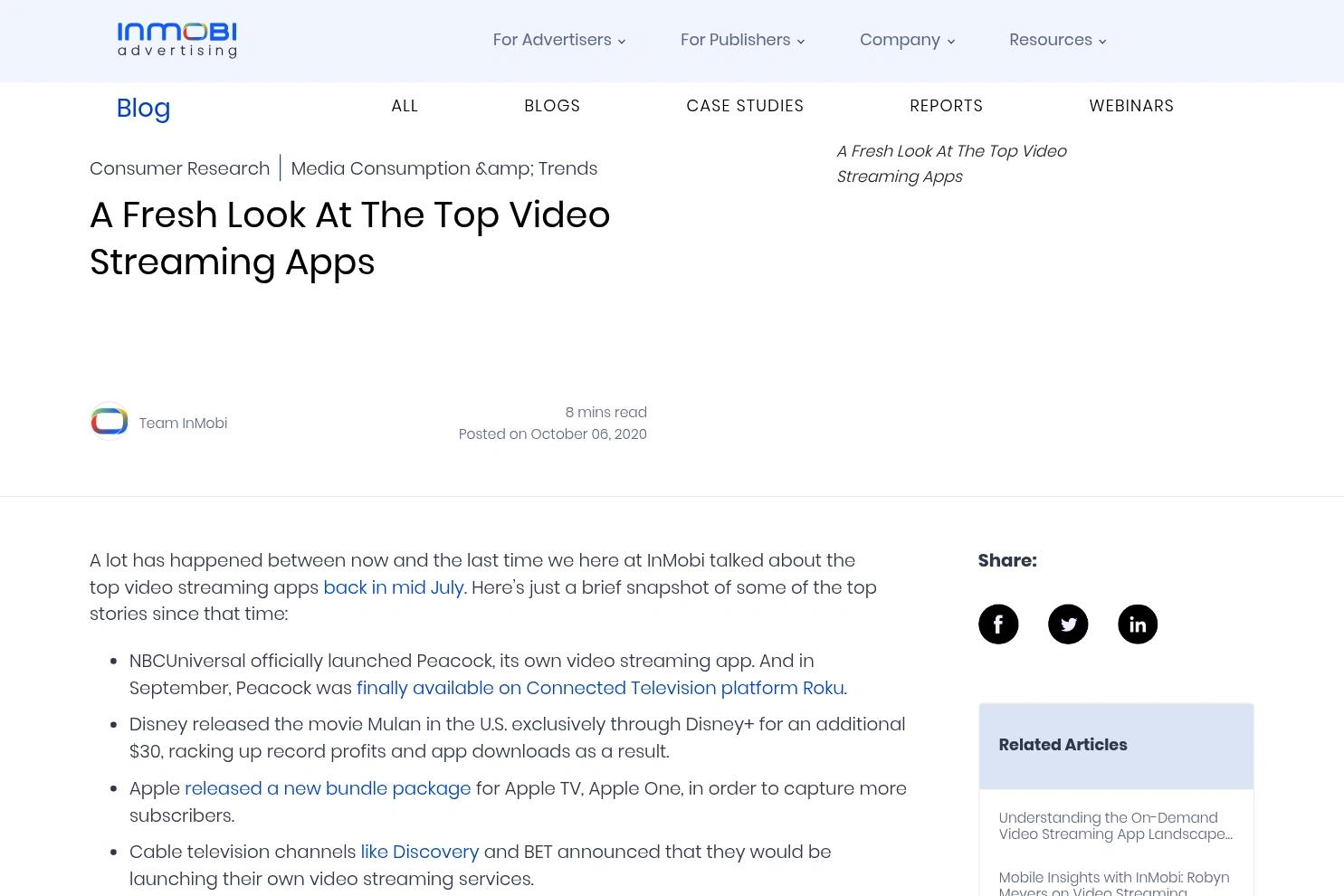Share article on LinkedIn

point(1138,624)
